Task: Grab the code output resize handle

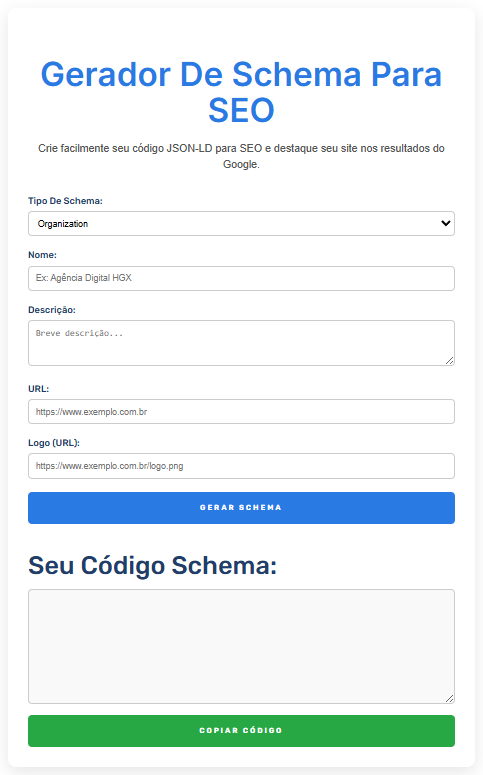Action: point(449,698)
